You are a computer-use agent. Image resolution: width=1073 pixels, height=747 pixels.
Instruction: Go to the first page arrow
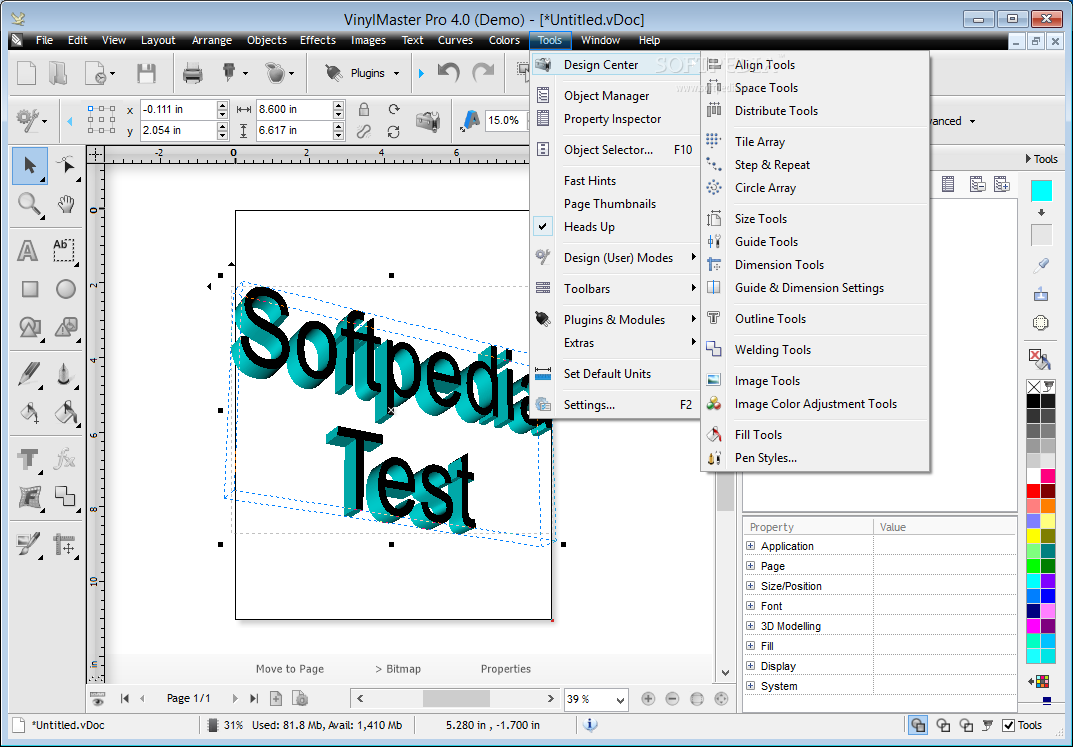click(125, 698)
